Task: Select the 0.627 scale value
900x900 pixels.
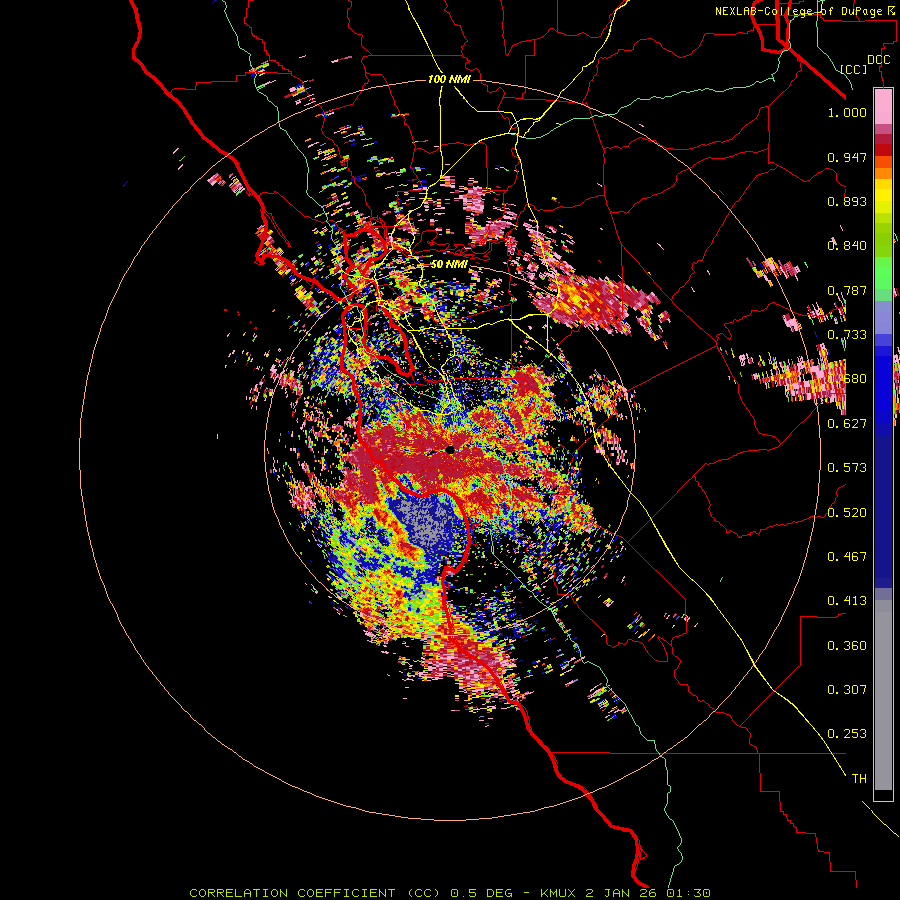Action: coord(847,424)
